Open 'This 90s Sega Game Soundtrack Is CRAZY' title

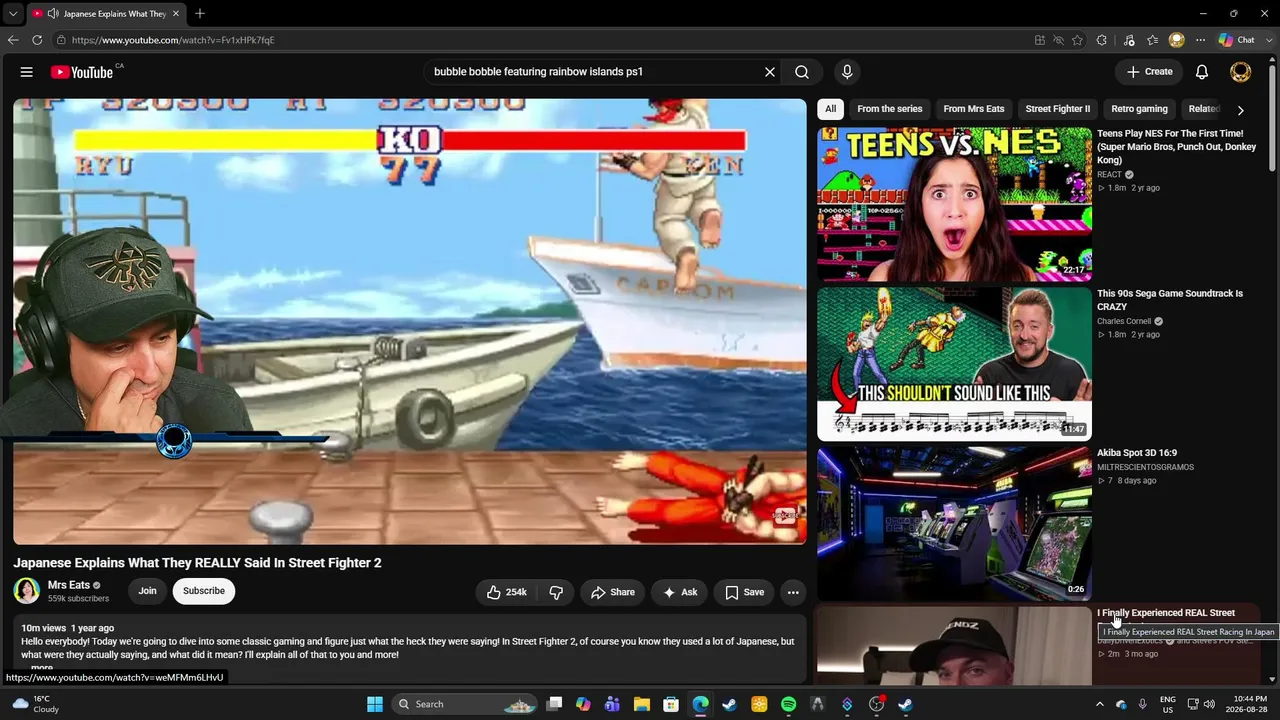pos(1170,300)
